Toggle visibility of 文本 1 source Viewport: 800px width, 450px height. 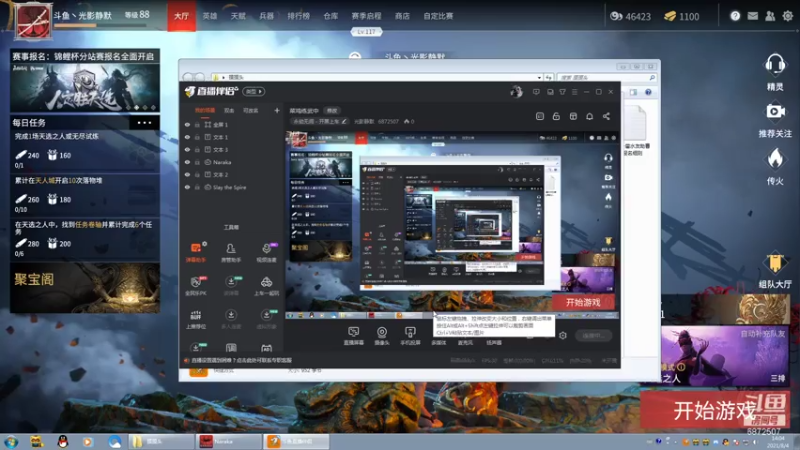tap(187, 137)
